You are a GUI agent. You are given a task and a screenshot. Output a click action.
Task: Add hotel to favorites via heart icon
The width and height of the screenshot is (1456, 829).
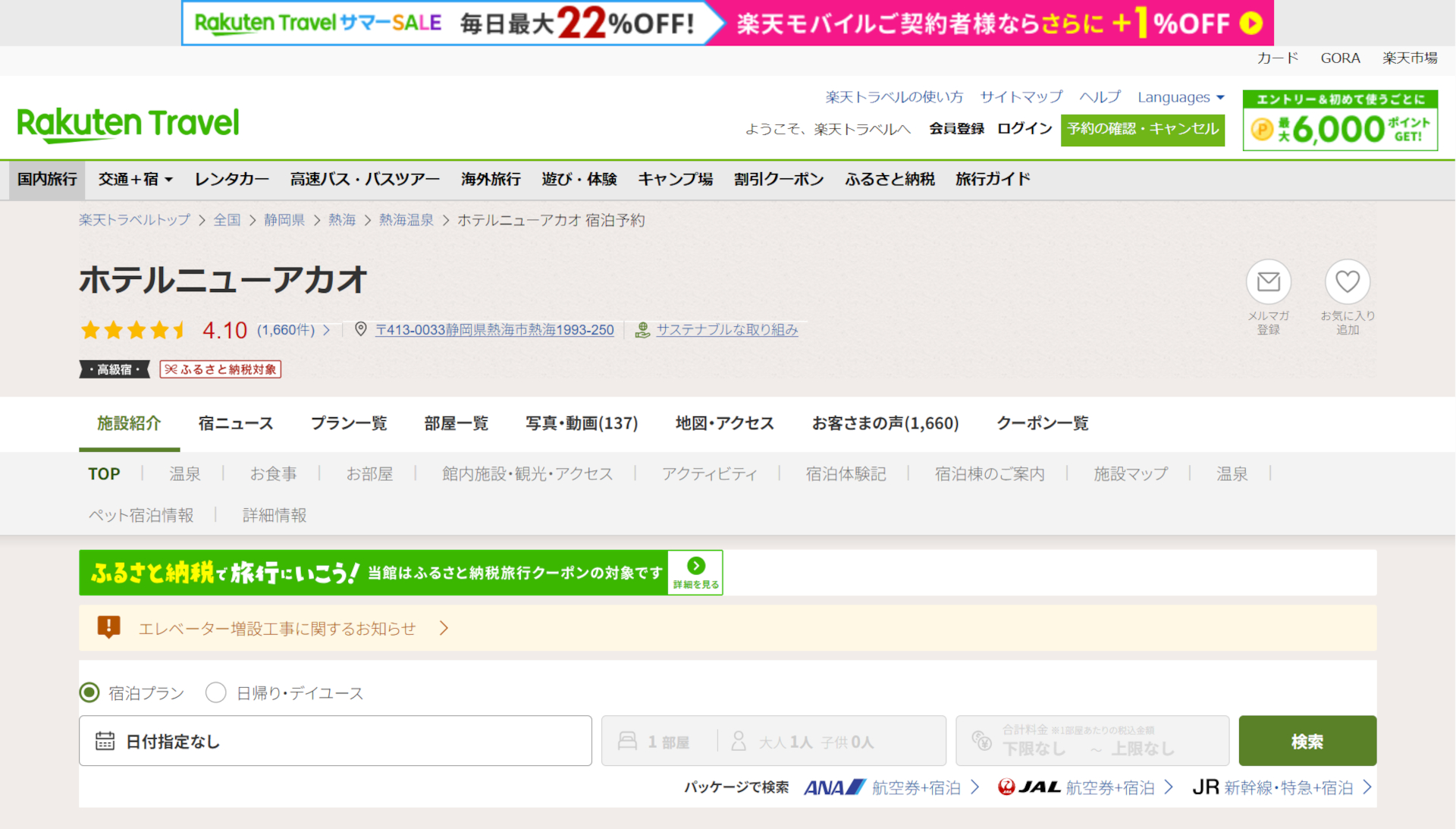(1347, 282)
